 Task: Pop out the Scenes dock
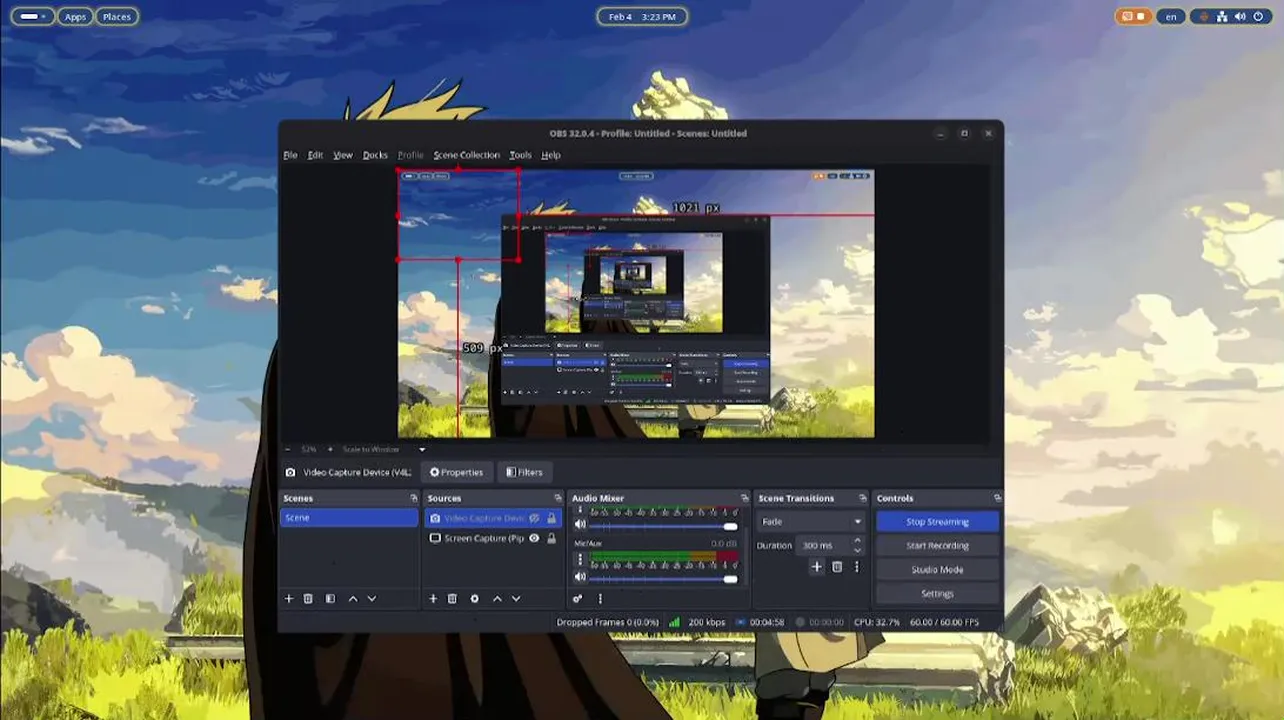point(414,498)
